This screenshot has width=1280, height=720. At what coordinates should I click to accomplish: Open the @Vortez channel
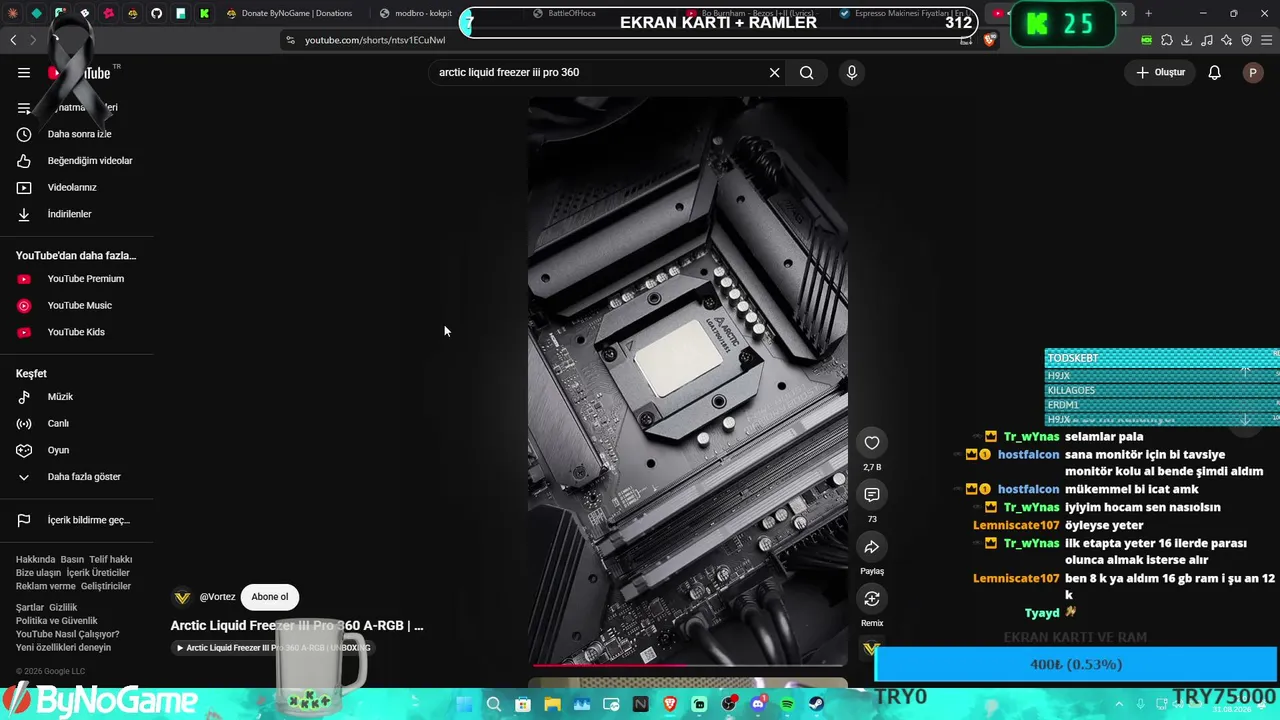[x=217, y=597]
